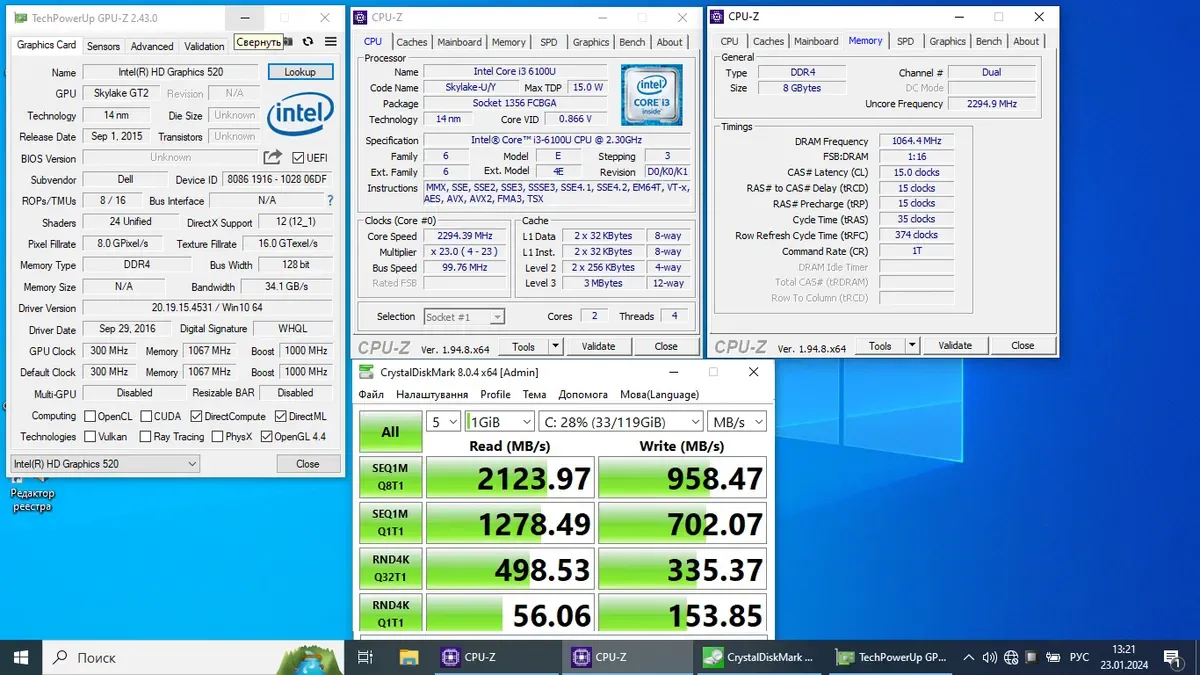
Task: Toggle the OpenCL checkbox
Action: (90, 416)
